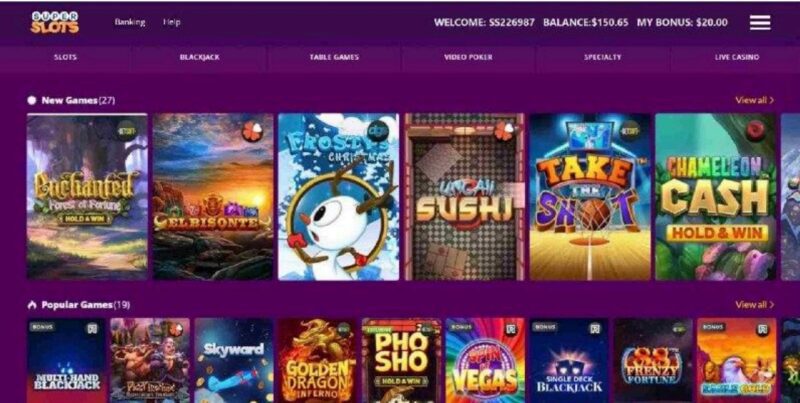Viewport: 800px width, 403px height.
Task: Expand Popular Games with View all
Action: (754, 305)
